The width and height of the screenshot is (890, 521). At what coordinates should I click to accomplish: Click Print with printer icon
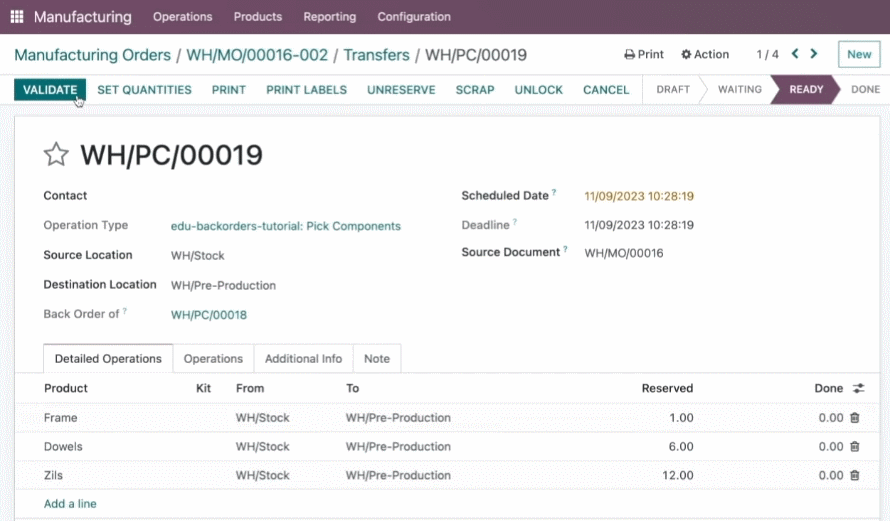(644, 54)
